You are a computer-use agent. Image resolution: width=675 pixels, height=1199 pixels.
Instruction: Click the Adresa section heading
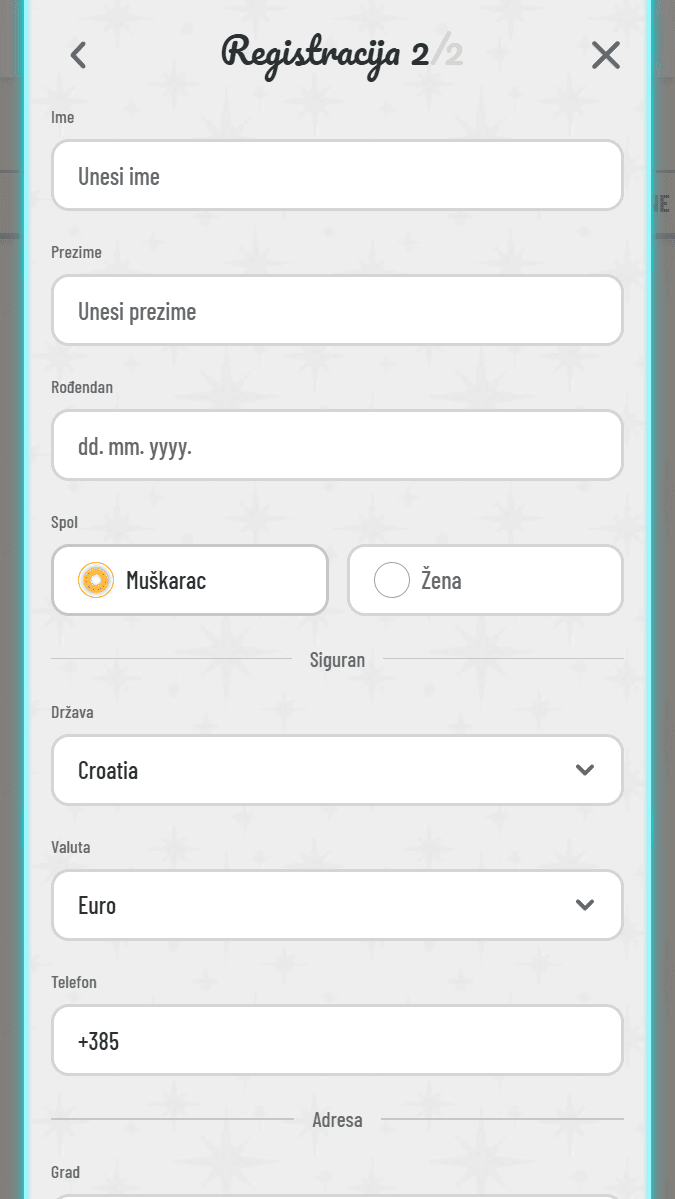click(x=337, y=1120)
